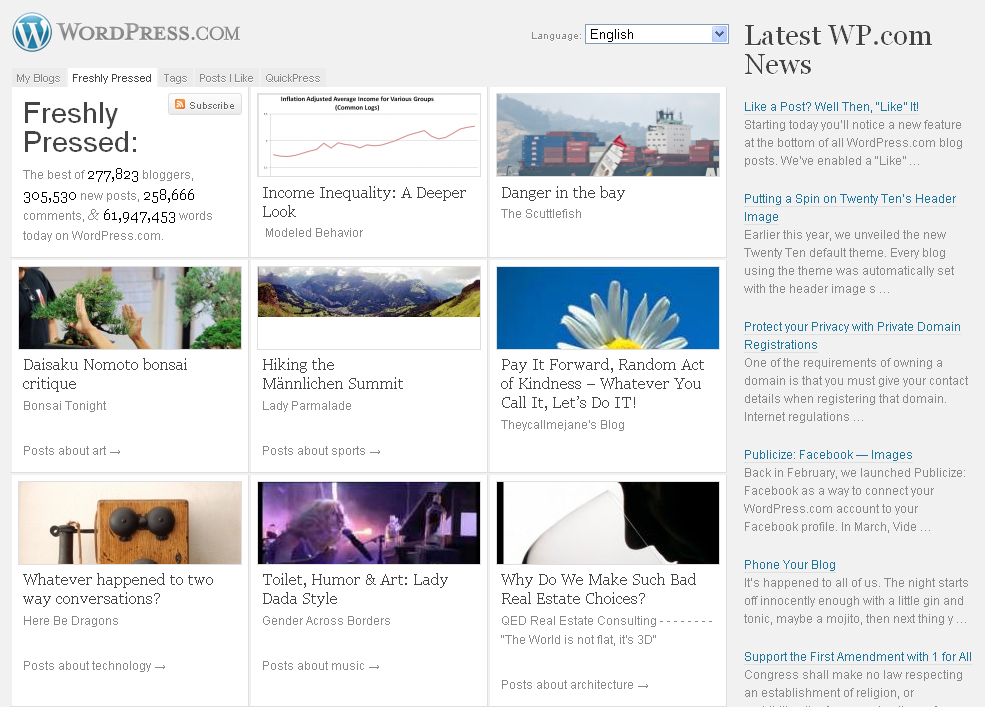
Task: Read 'Why Do We Make Such Bad Real Estate Choices?'
Action: 599,589
